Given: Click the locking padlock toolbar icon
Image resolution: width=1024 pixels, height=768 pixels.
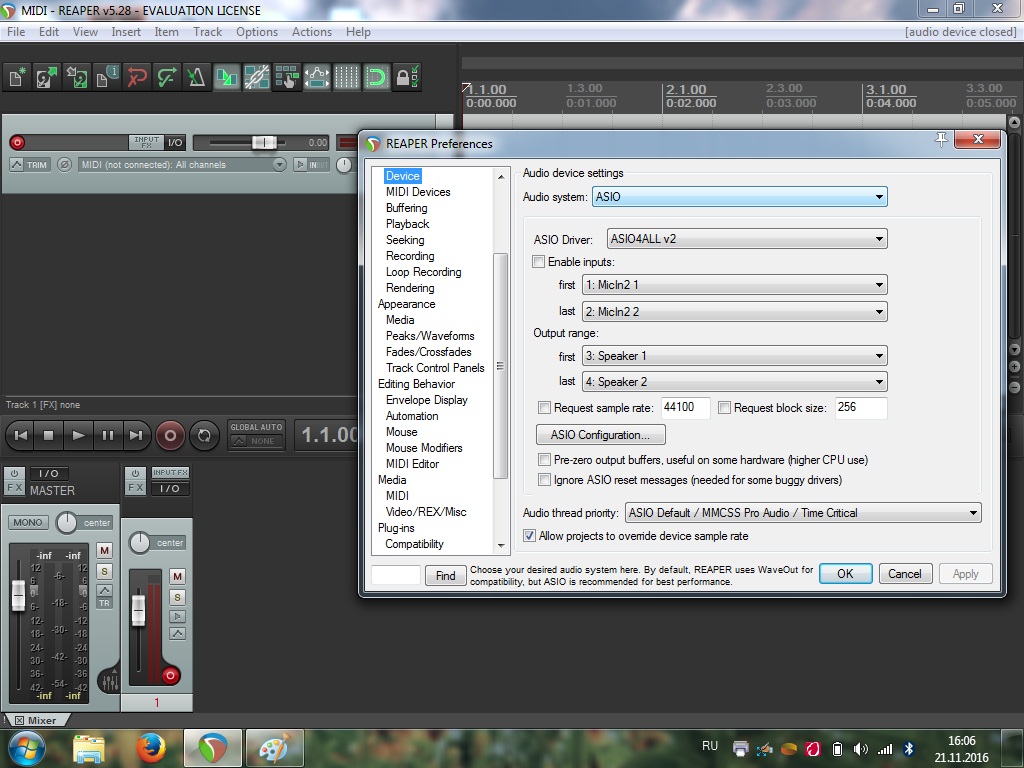Looking at the screenshot, I should click(x=406, y=76).
